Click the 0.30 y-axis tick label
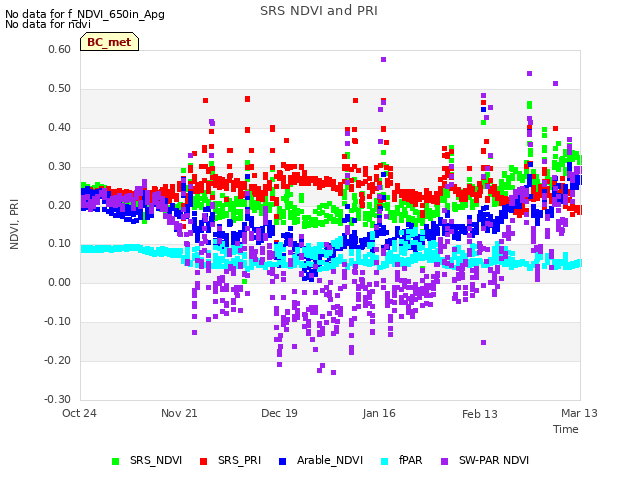Image resolution: width=640 pixels, height=480 pixels. pyautogui.click(x=60, y=167)
